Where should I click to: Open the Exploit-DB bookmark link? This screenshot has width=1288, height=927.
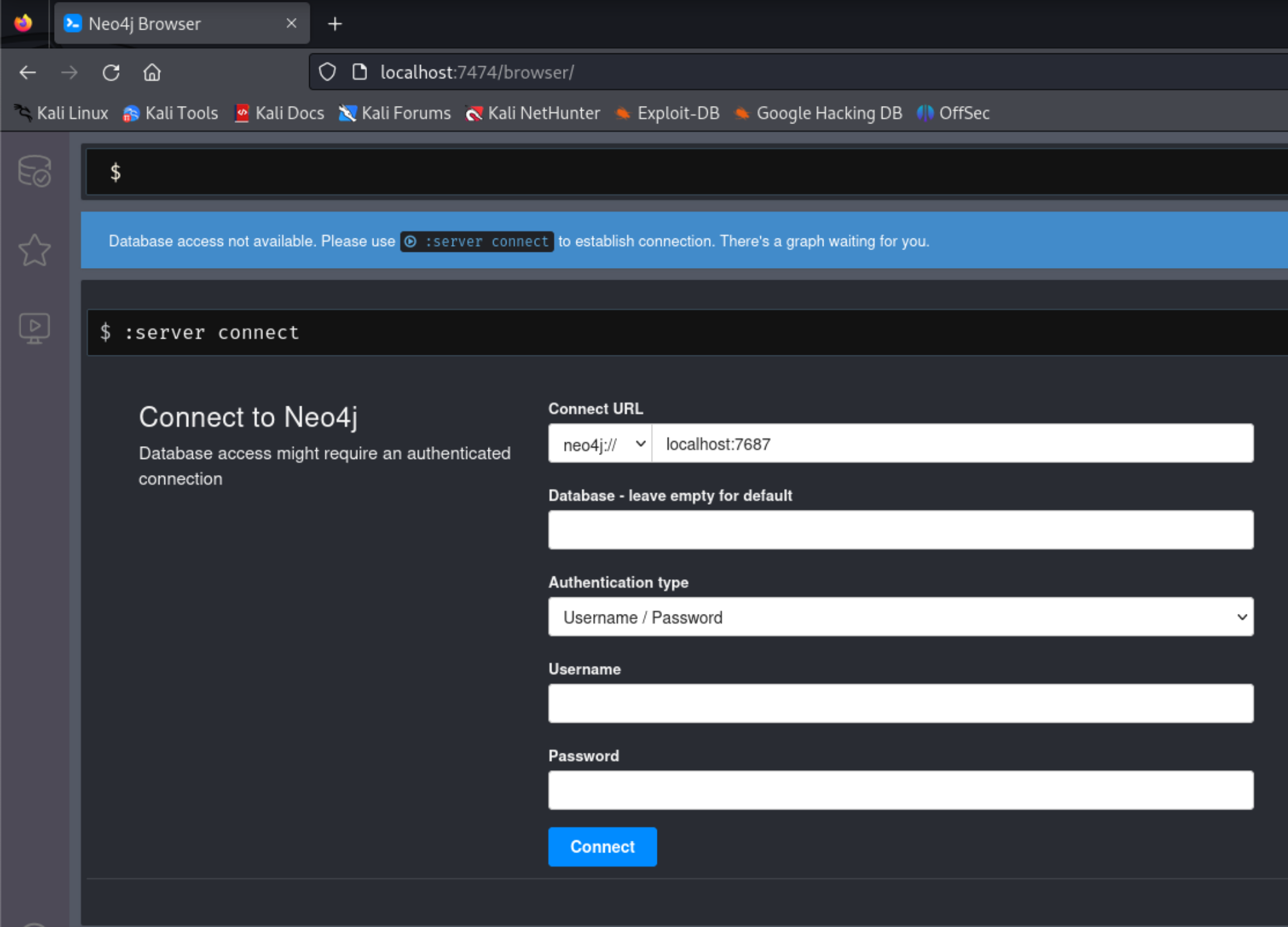click(x=667, y=113)
